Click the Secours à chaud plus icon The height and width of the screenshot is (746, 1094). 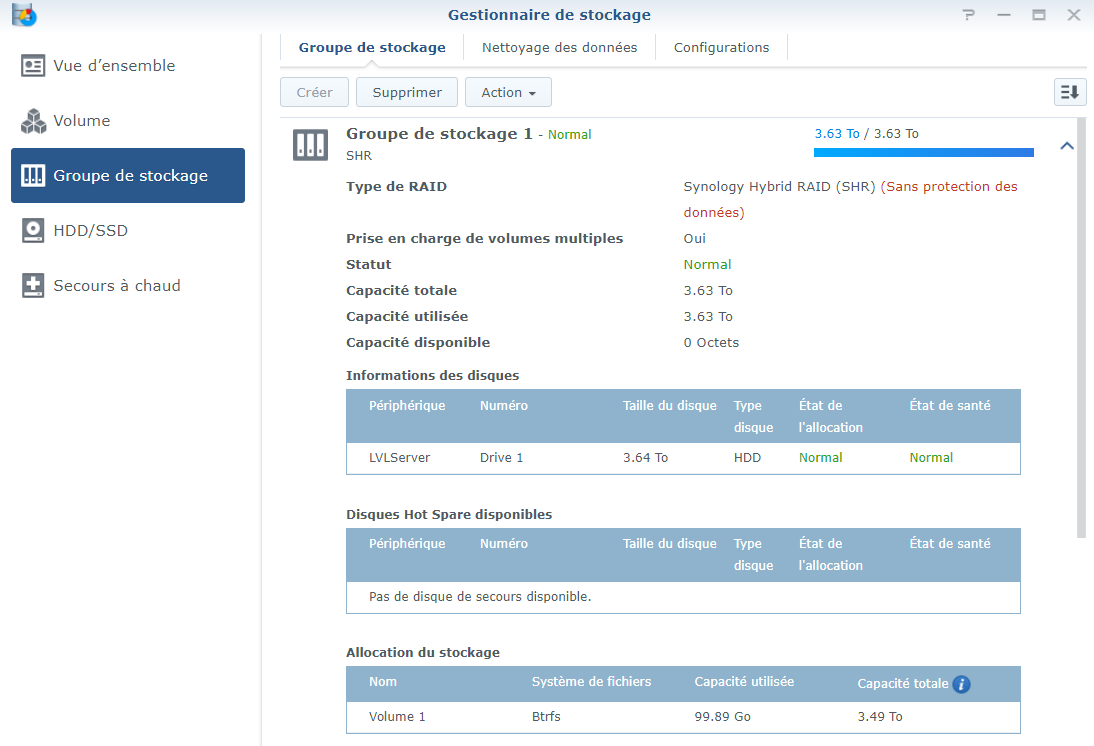click(x=34, y=286)
